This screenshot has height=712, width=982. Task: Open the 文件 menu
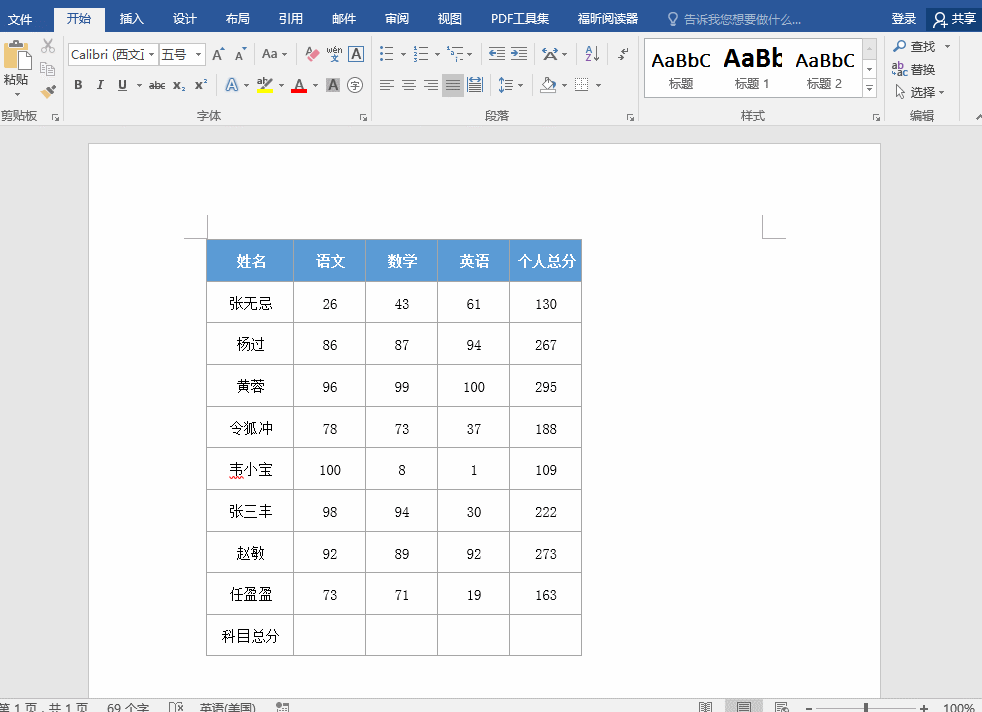[x=21, y=19]
